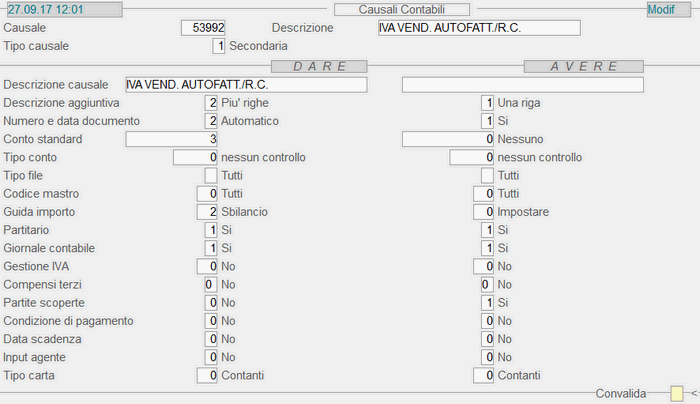Edit the top Descrizione text field
This screenshot has width=700, height=404.
pos(478,28)
